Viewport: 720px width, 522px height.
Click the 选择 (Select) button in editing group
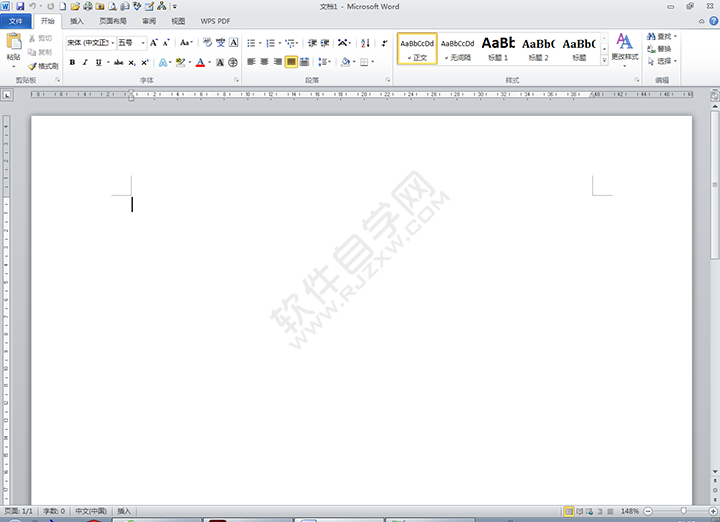click(662, 61)
